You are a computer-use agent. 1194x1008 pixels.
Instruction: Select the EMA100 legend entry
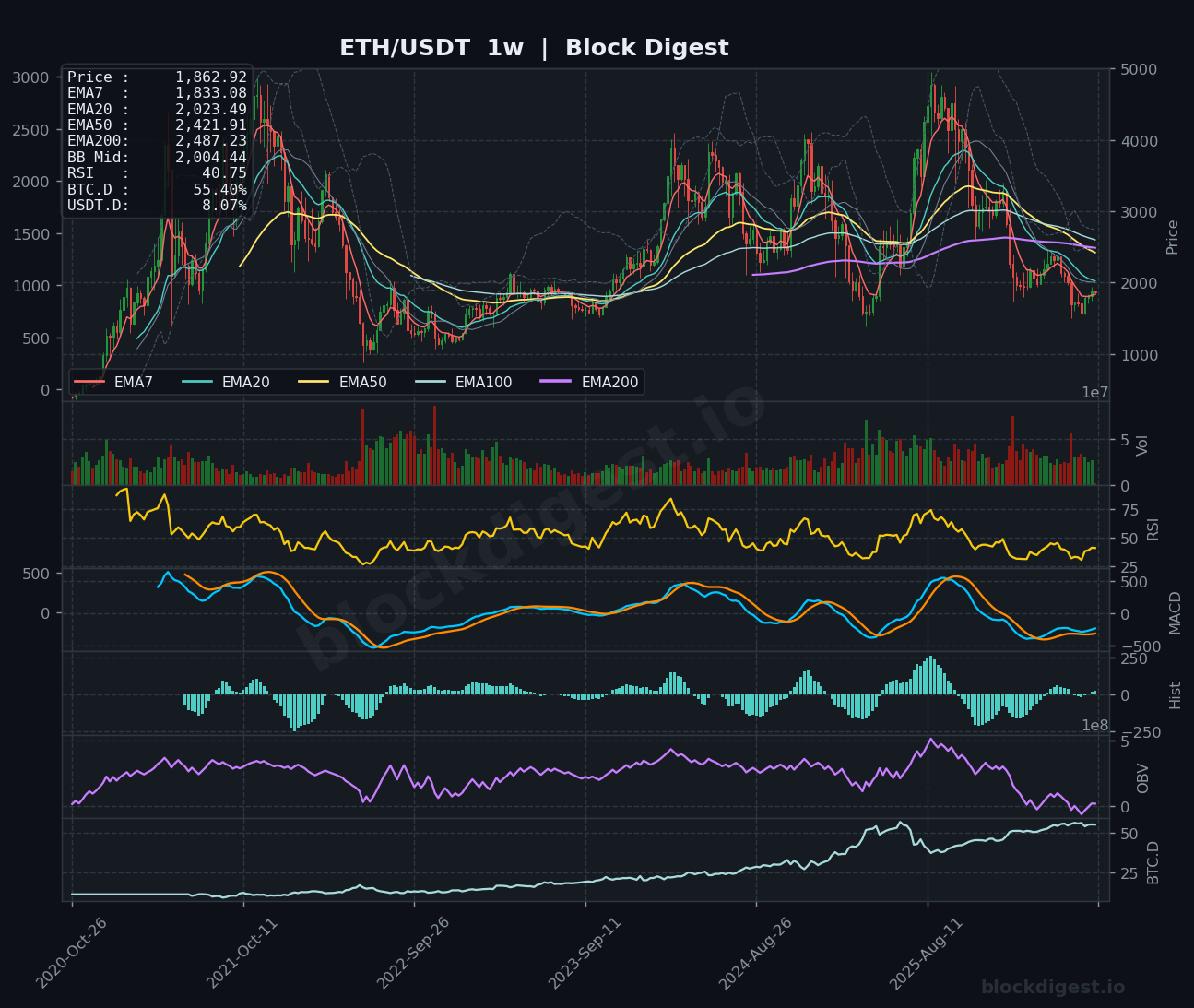coord(464,382)
